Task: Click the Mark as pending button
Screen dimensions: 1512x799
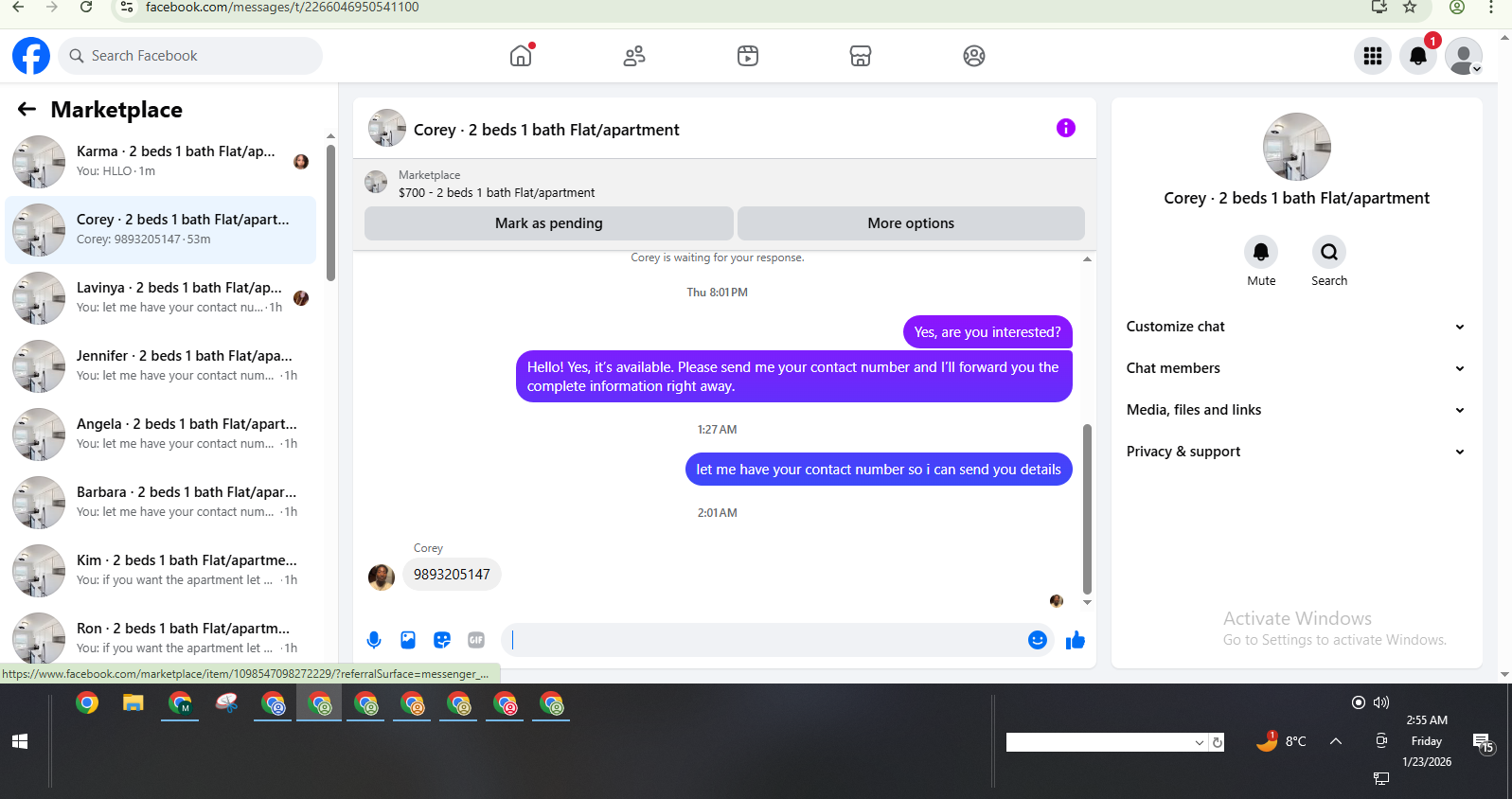Action: [x=549, y=223]
